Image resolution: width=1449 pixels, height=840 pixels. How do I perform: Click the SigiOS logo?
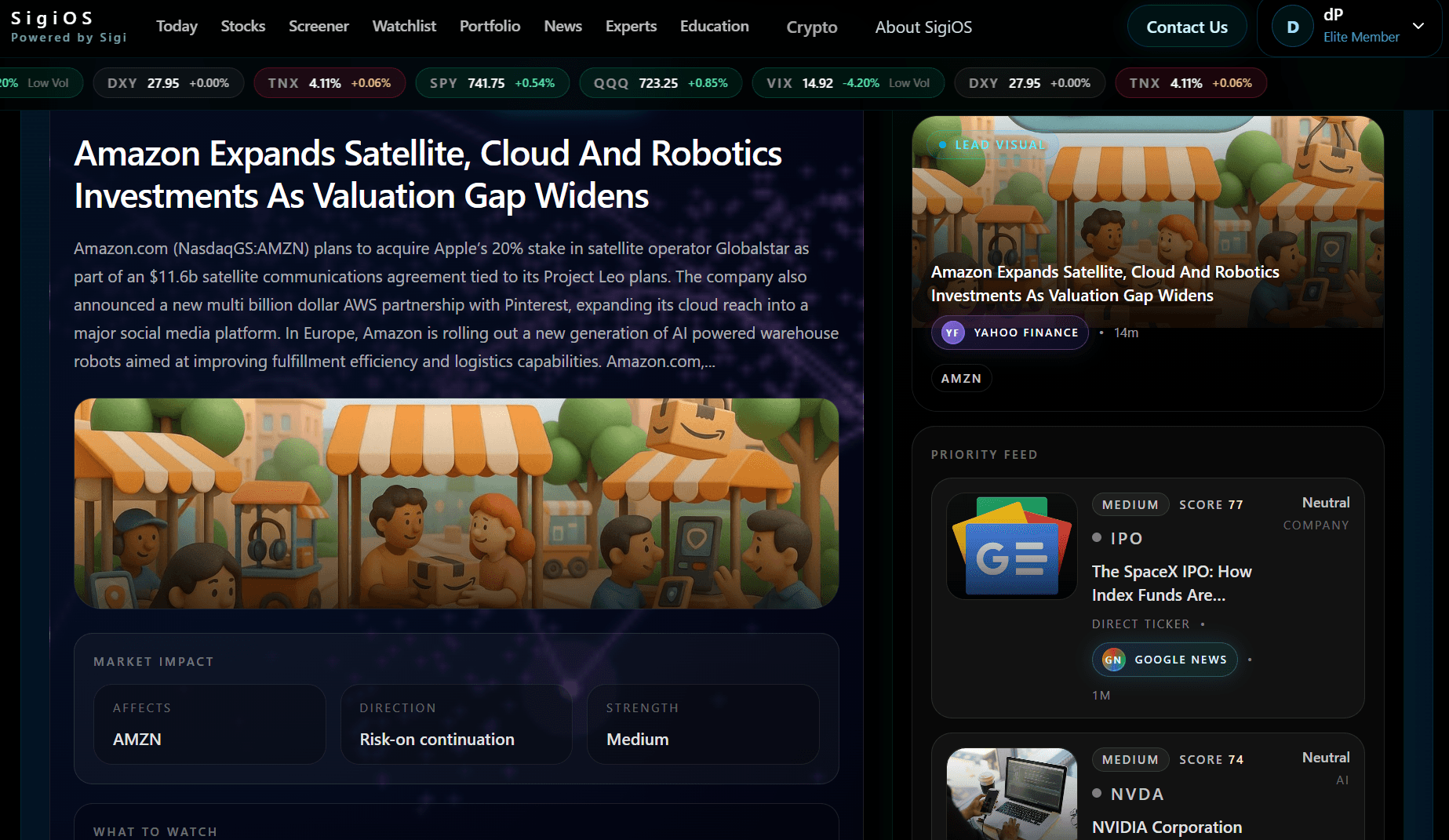click(x=68, y=27)
